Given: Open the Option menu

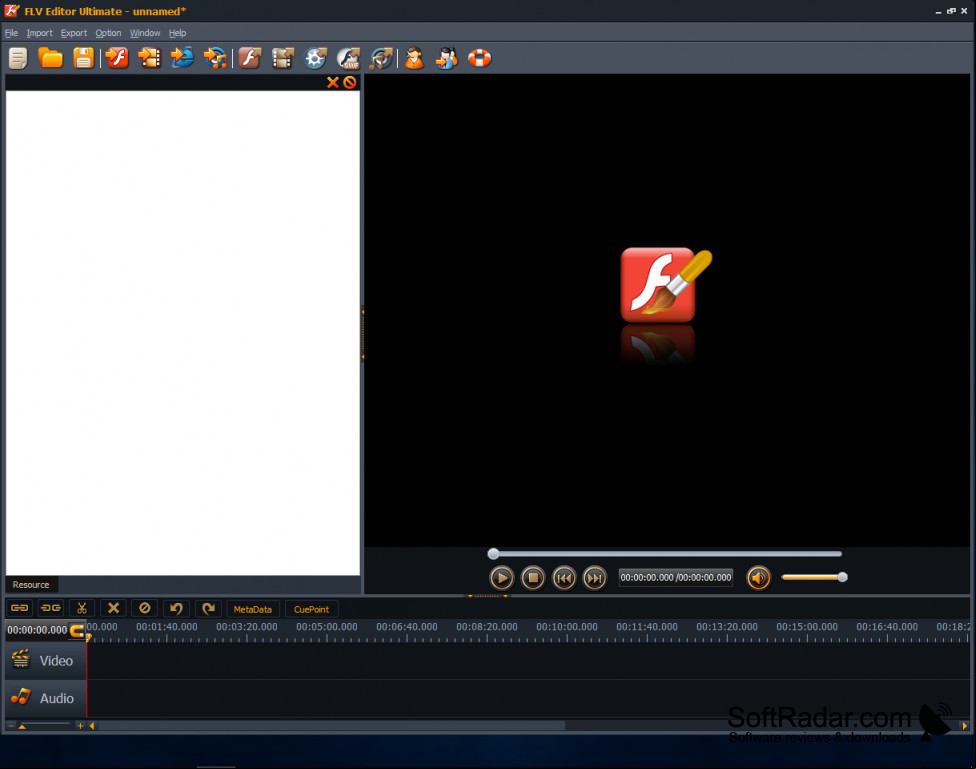Looking at the screenshot, I should (108, 33).
